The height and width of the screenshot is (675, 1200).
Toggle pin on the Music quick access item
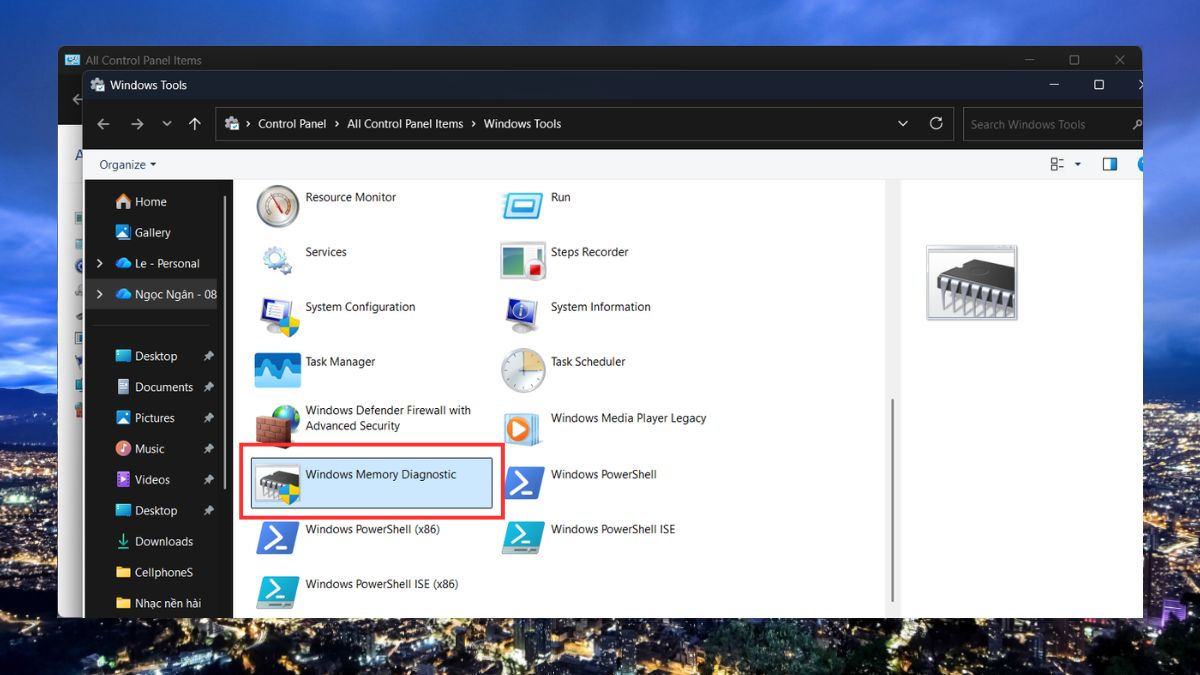[x=208, y=449]
